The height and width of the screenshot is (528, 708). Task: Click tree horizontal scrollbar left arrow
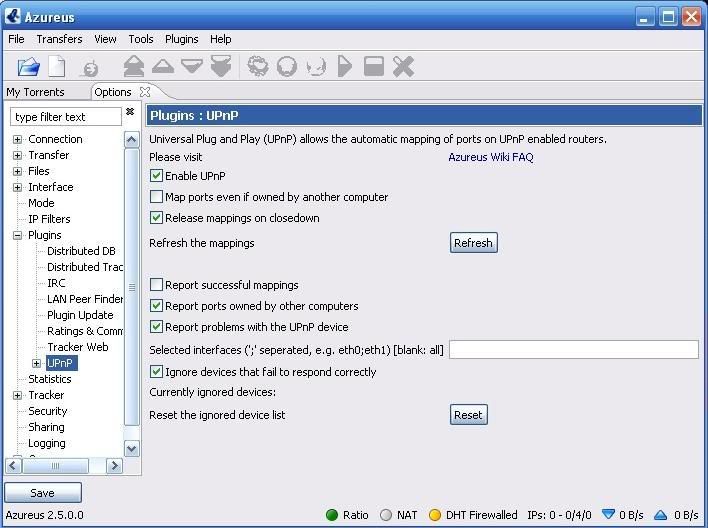[13, 466]
